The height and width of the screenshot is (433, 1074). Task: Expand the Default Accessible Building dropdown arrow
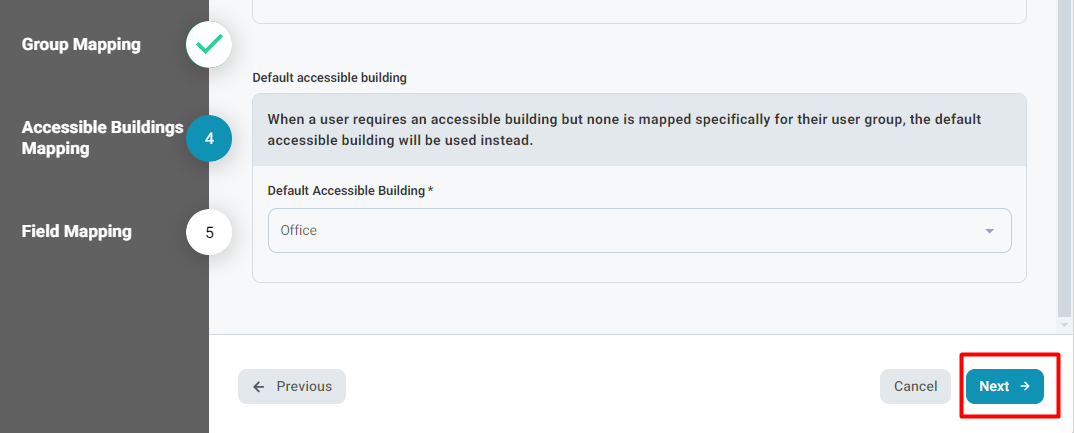(x=989, y=231)
